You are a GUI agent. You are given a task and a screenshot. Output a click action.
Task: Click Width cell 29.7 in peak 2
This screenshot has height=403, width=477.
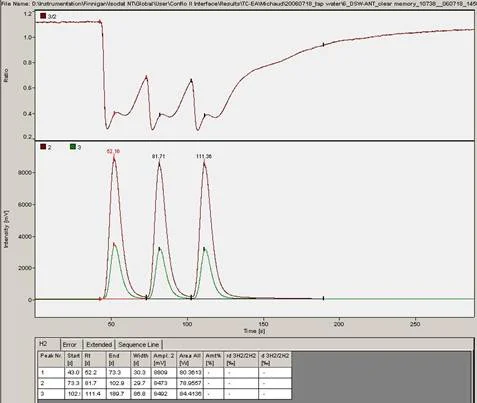tap(141, 383)
